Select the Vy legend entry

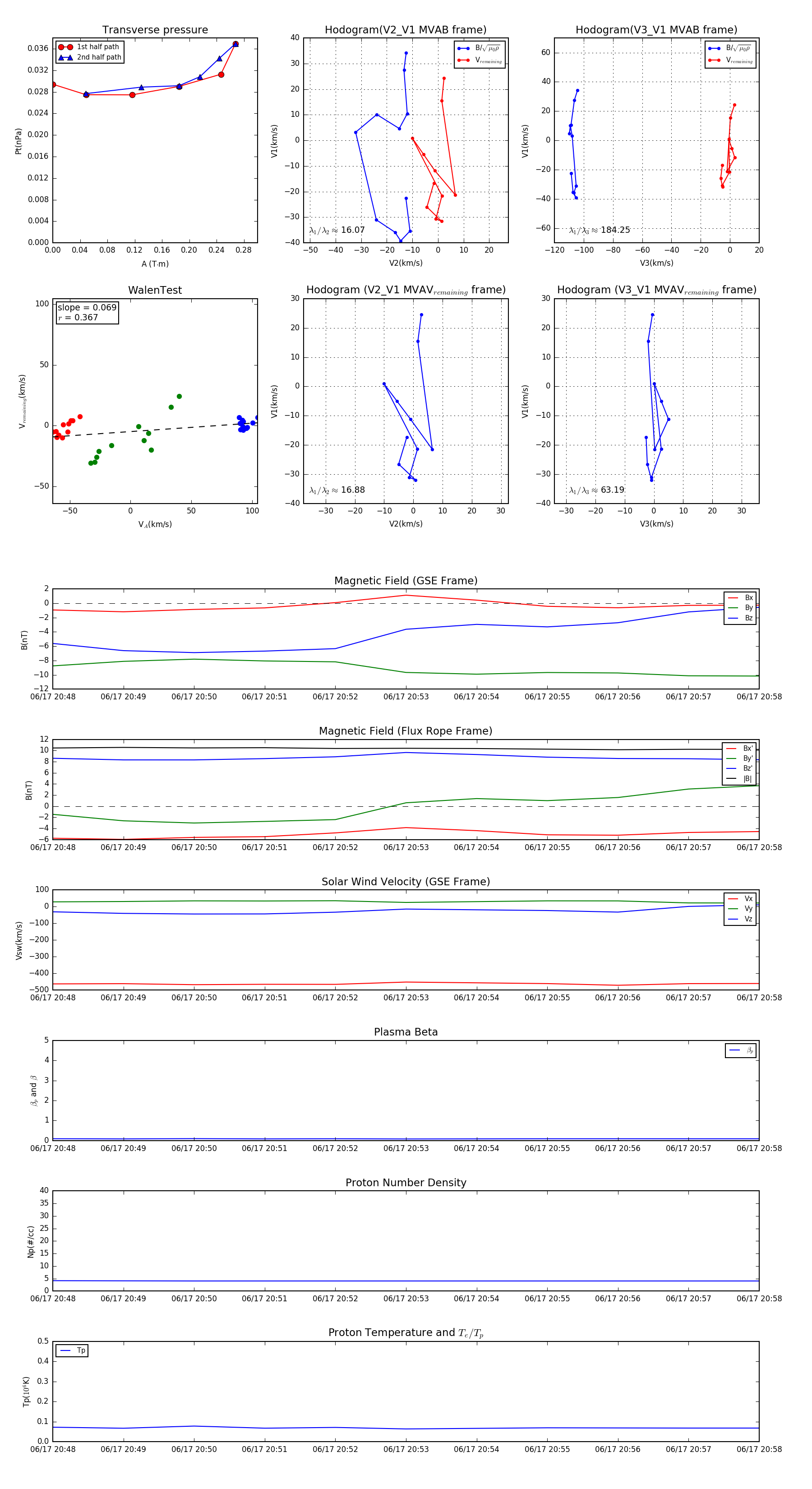[x=740, y=909]
